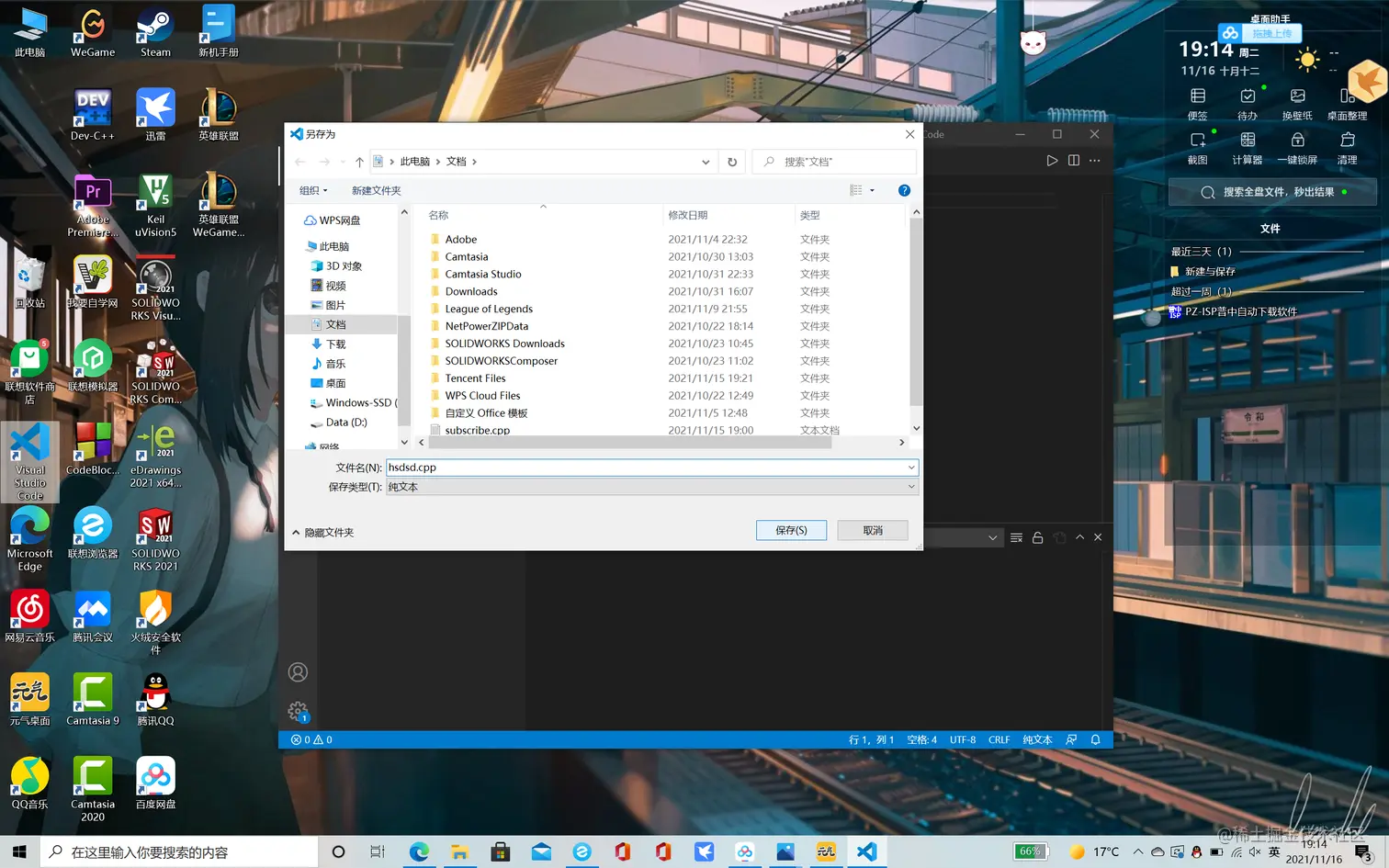This screenshot has width=1389, height=868.
Task: Click the Cancel (取消) button
Action: click(x=872, y=530)
